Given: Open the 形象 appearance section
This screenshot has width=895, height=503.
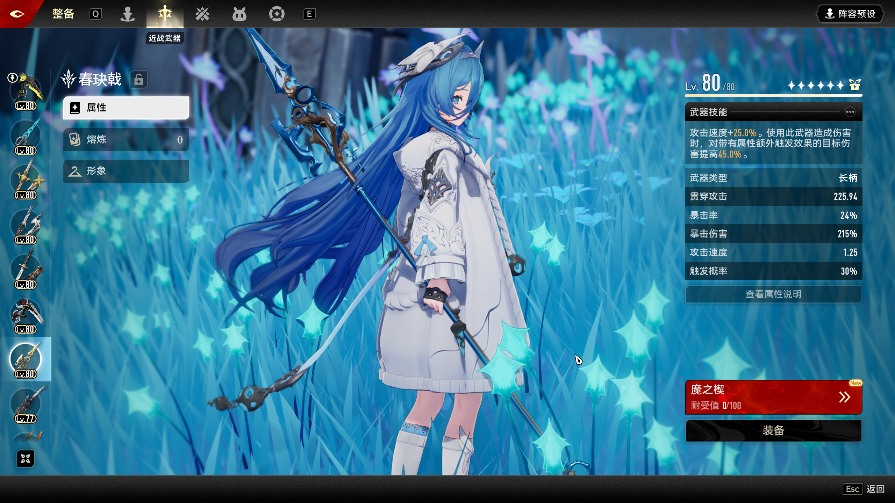Looking at the screenshot, I should tap(126, 172).
